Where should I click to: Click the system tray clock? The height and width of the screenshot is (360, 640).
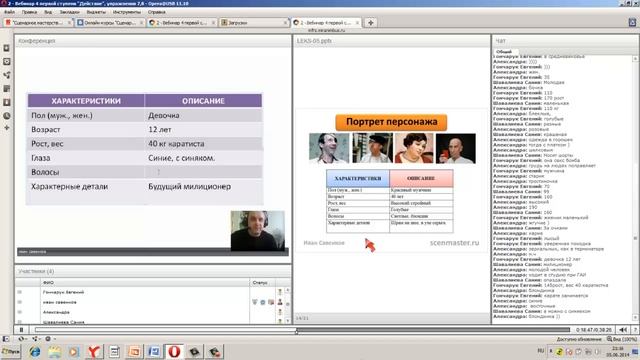point(618,351)
